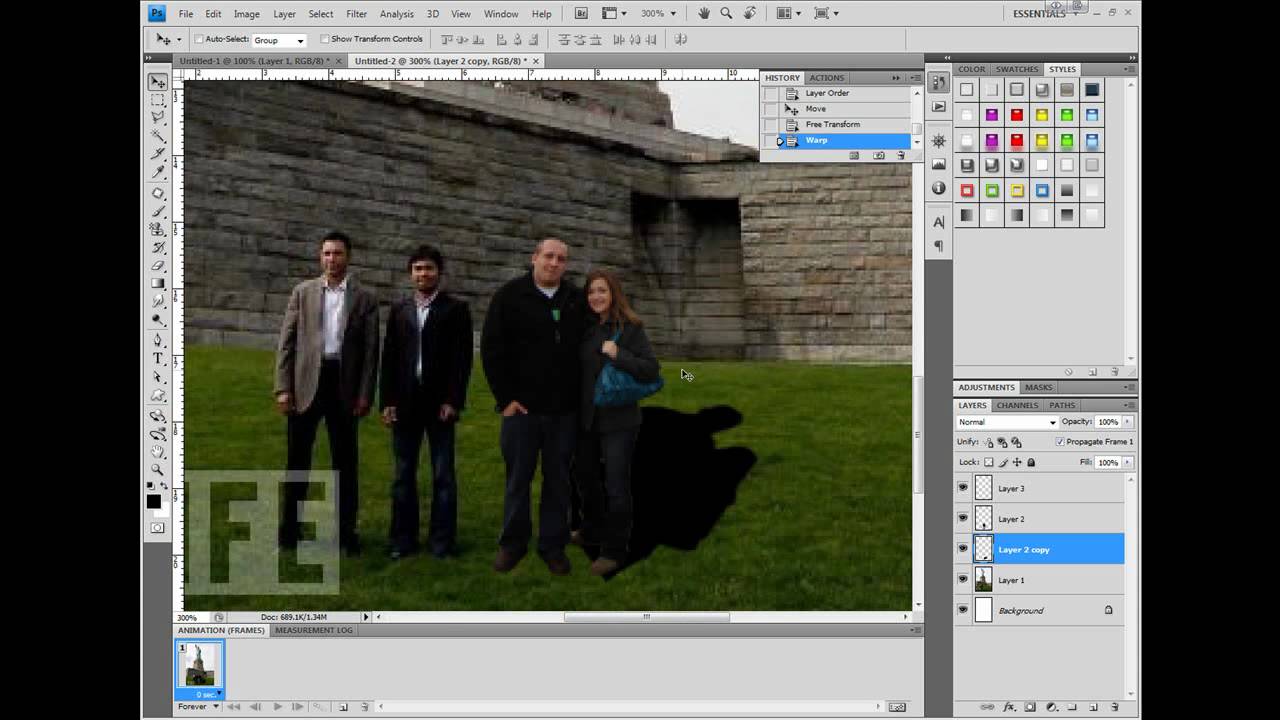This screenshot has height=720, width=1280.
Task: Add a layer mask
Action: tap(1030, 707)
